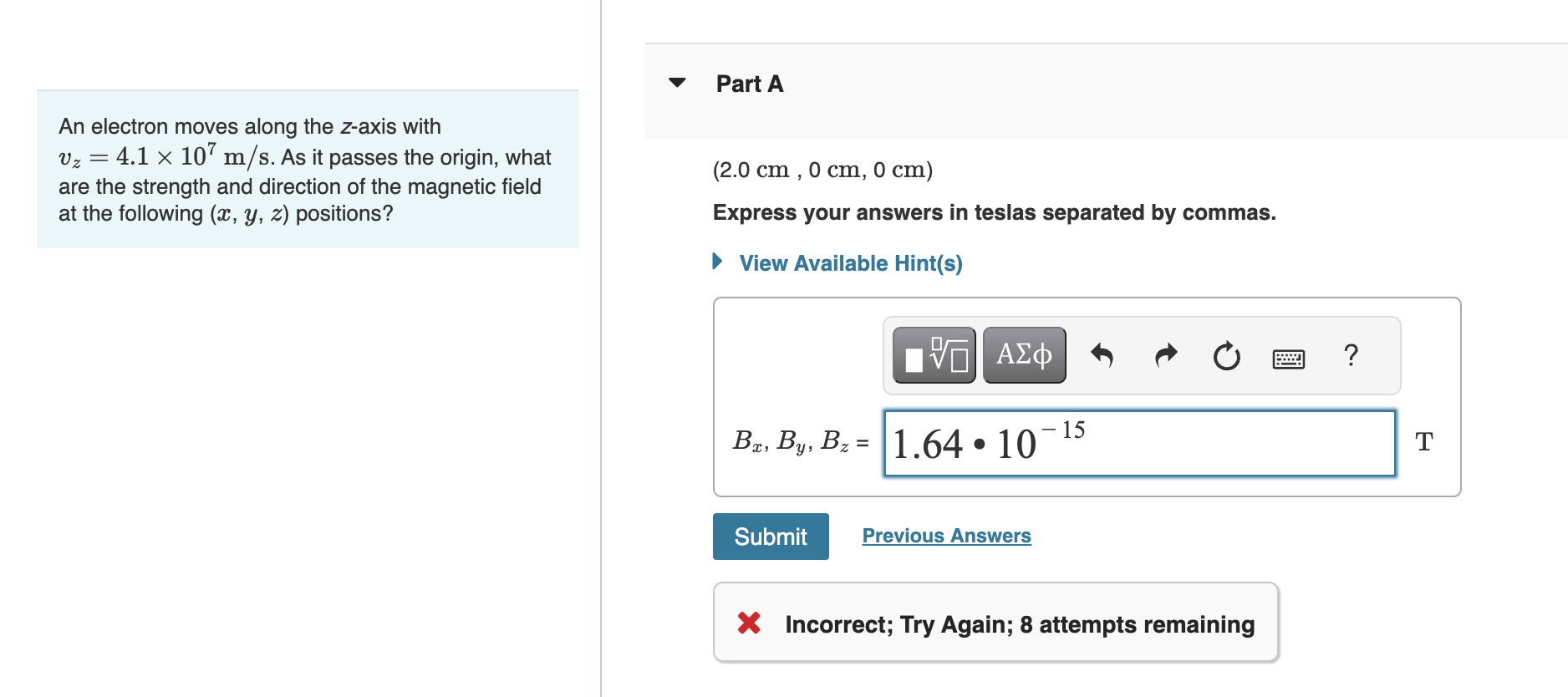Image resolution: width=1568 pixels, height=697 pixels.
Task: Click the Incorrect; Try Again message
Action: tap(1020, 623)
